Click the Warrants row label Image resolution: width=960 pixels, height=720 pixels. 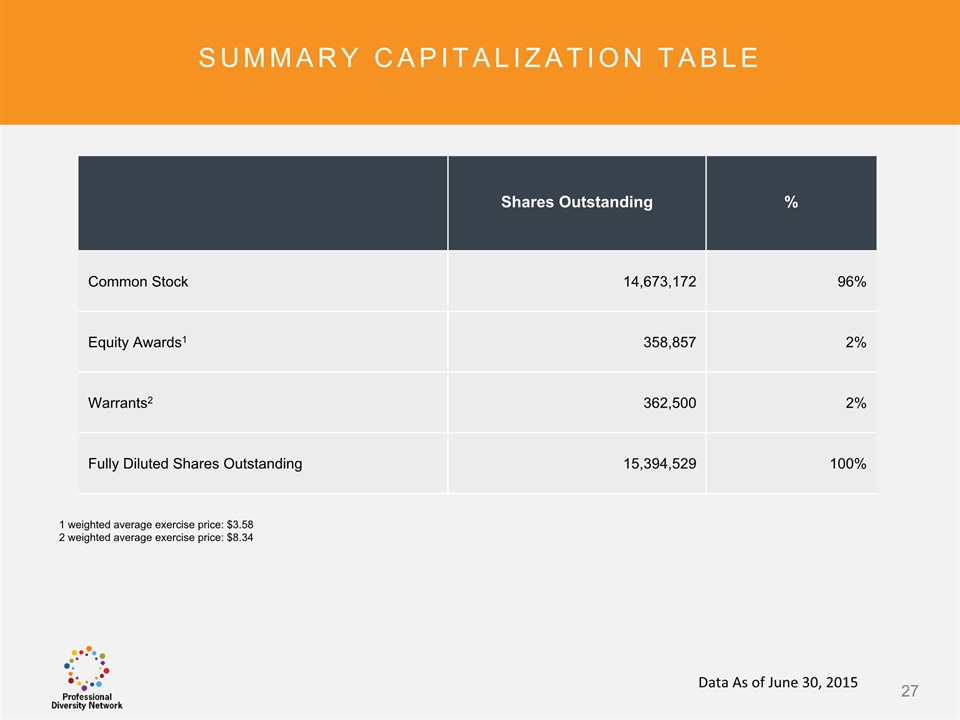pos(120,403)
